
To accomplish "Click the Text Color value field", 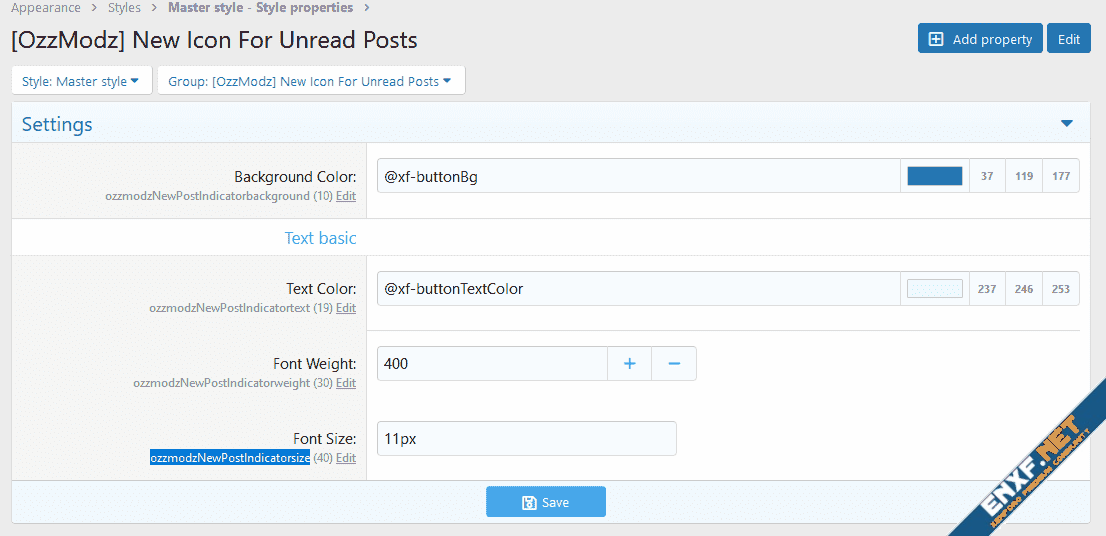I will point(638,289).
